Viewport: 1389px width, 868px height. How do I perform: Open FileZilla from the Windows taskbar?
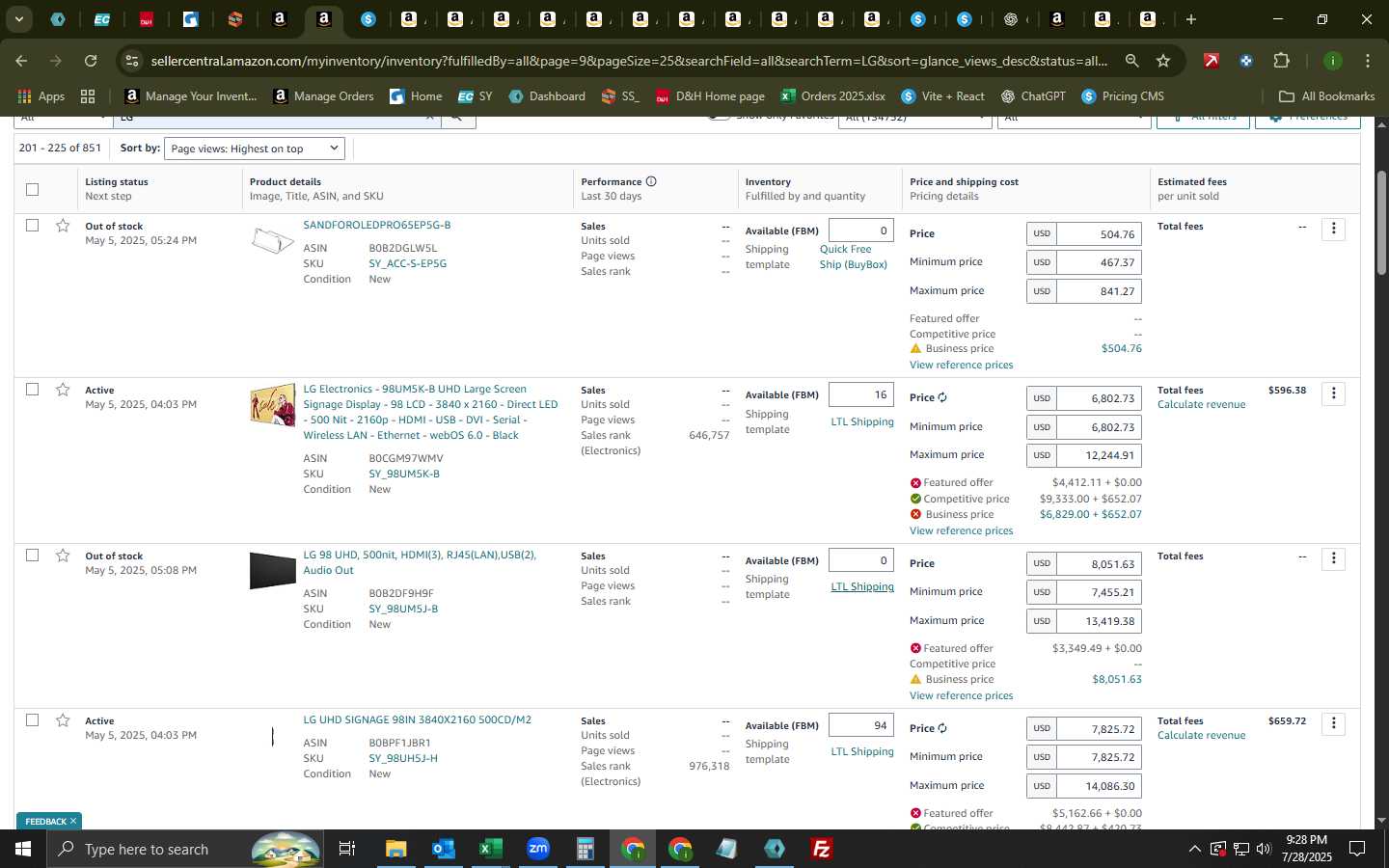[x=822, y=849]
